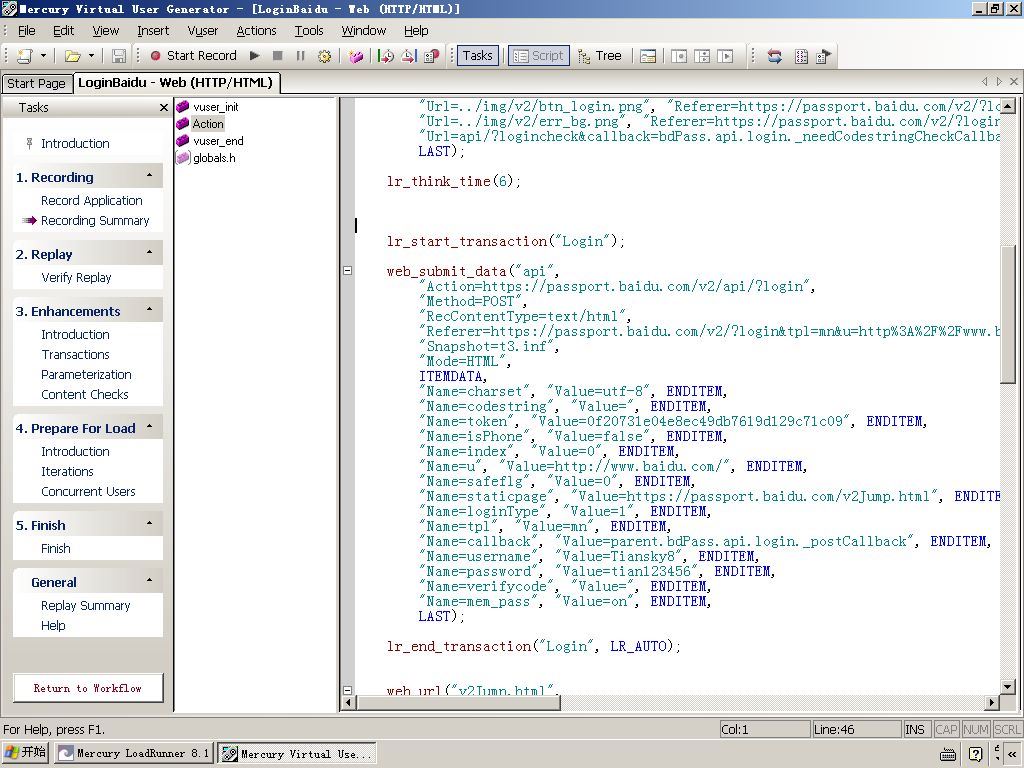
Task: Collapse the 3. Enhancements section
Action: pyautogui.click(x=150, y=310)
